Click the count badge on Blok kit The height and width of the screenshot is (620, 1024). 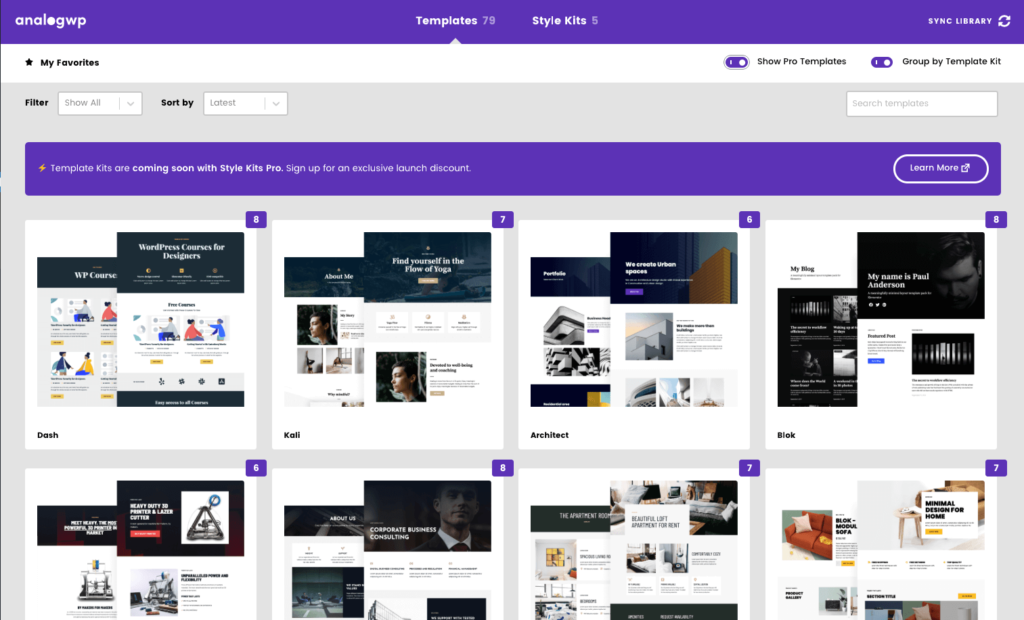click(996, 220)
